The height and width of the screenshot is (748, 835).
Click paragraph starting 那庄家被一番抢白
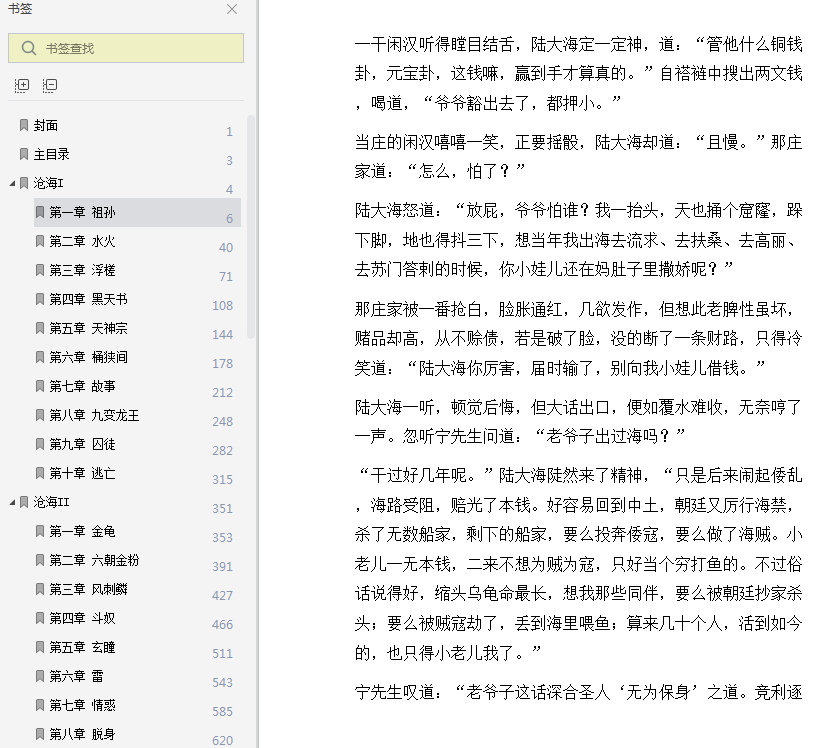[578, 339]
